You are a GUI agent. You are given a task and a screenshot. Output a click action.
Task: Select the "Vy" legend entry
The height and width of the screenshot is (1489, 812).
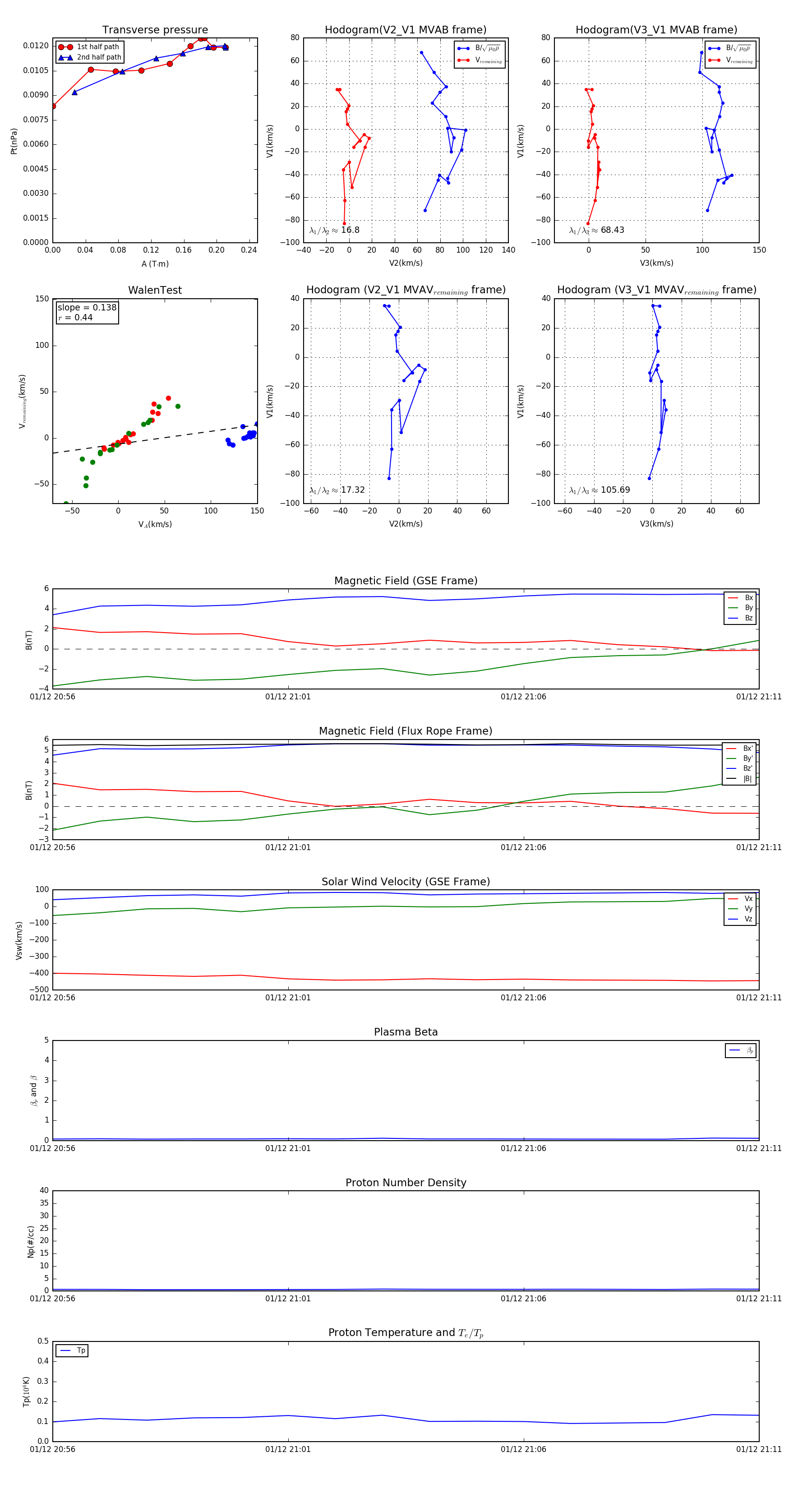tap(740, 909)
